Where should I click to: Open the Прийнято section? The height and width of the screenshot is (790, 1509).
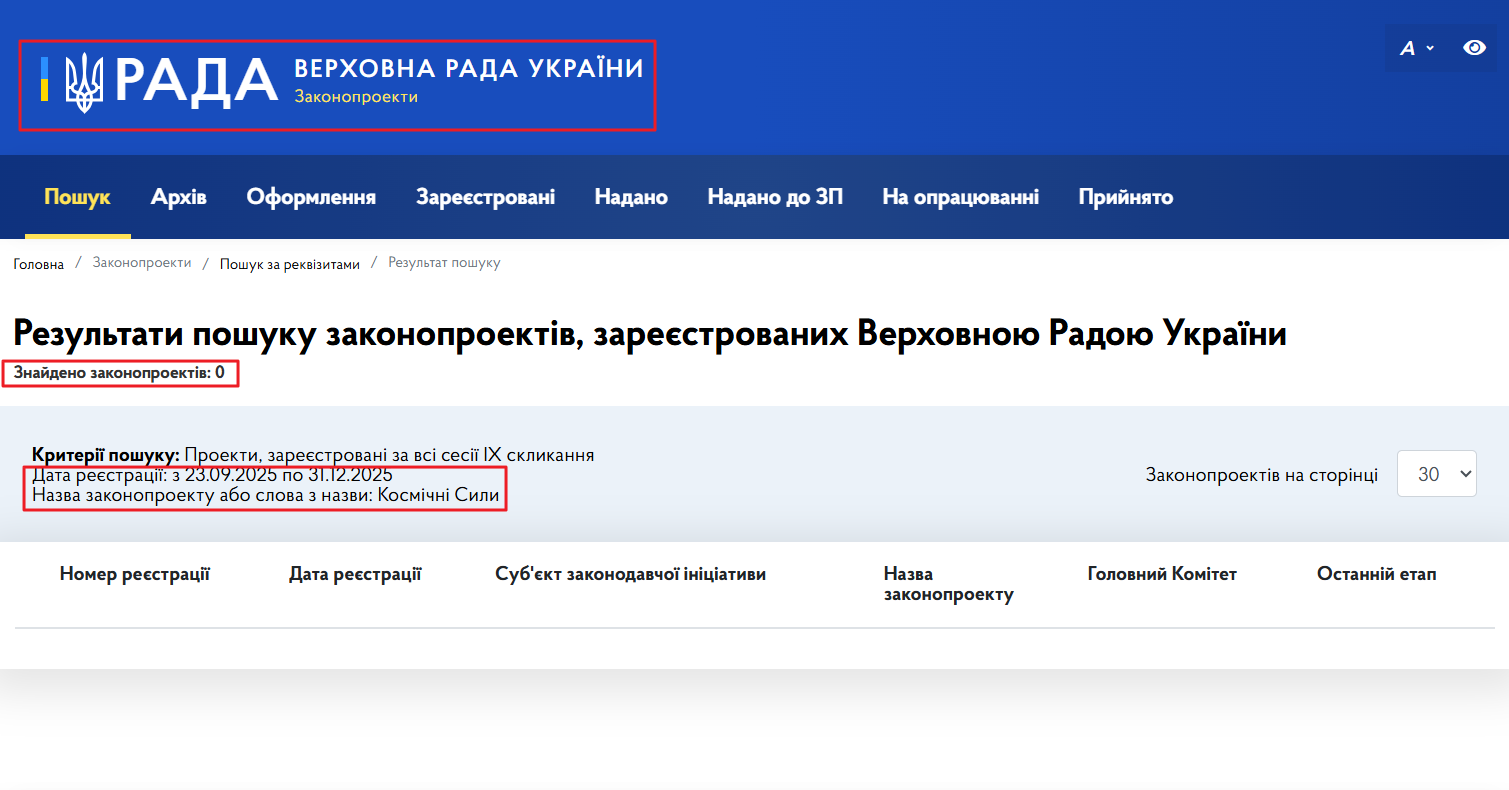[1125, 197]
